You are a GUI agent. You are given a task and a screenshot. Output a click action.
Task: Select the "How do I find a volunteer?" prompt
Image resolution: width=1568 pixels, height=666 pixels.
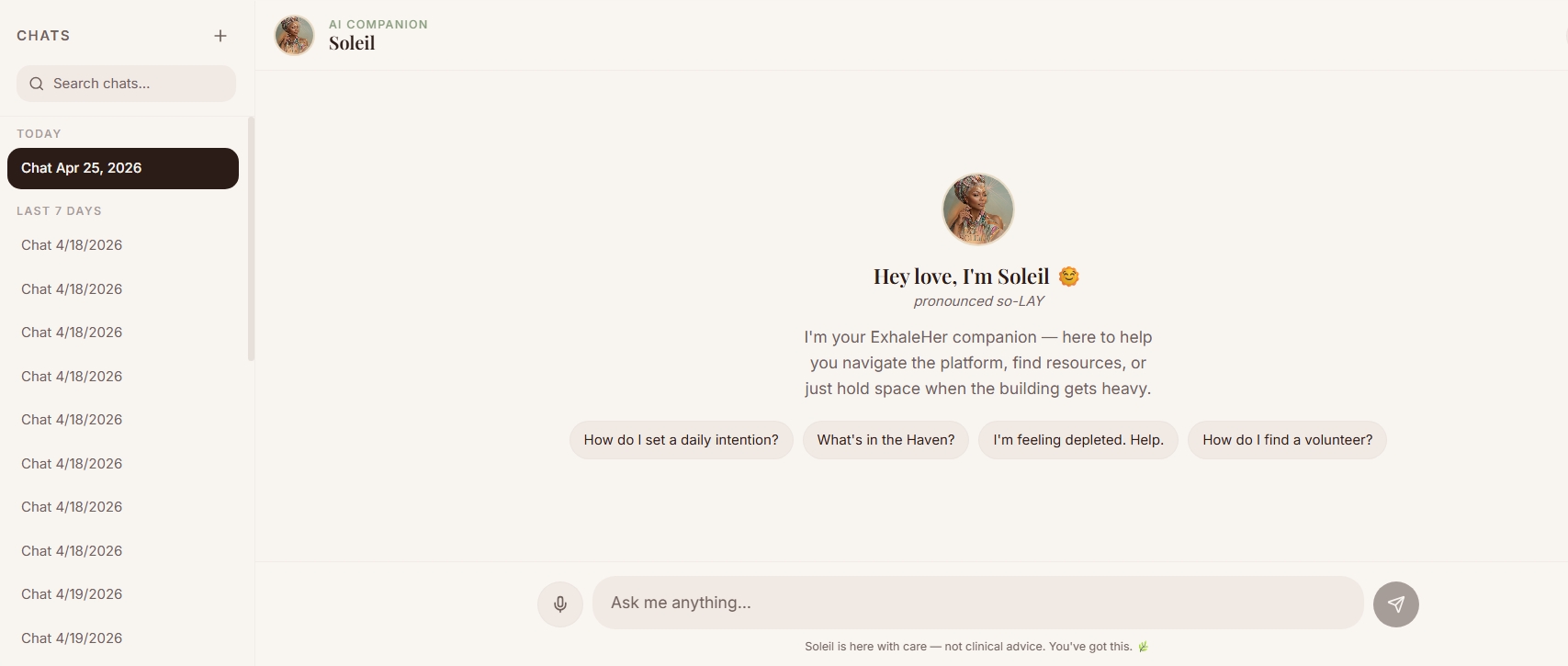(1287, 440)
